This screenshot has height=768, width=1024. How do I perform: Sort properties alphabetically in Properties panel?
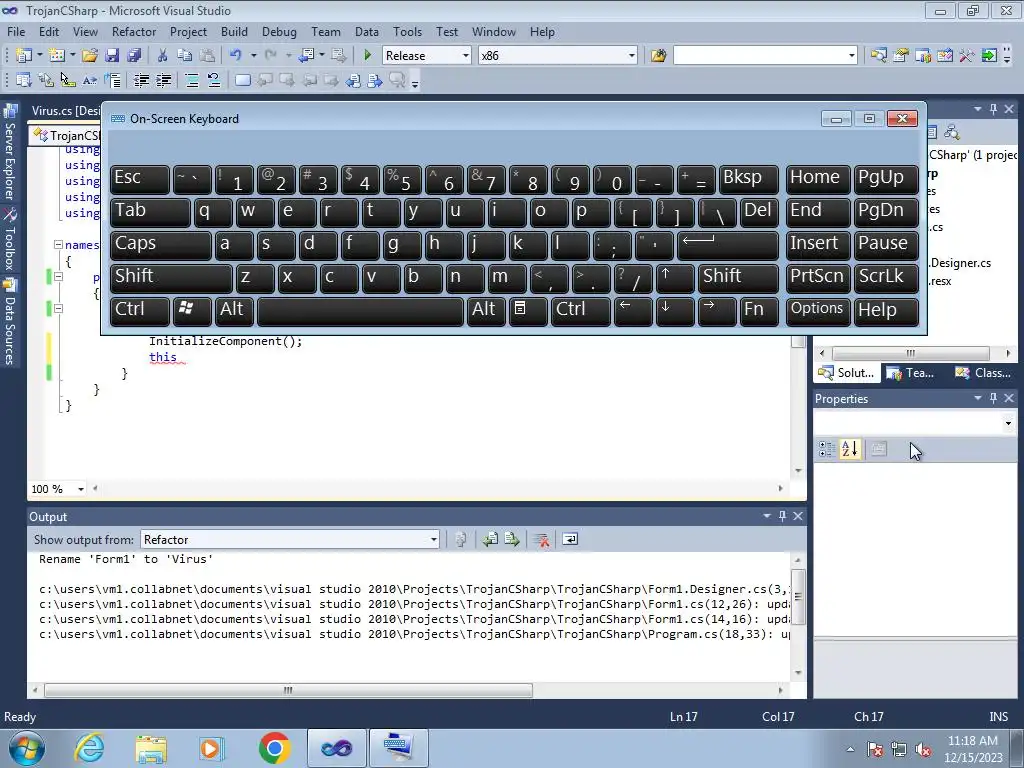[x=849, y=449]
